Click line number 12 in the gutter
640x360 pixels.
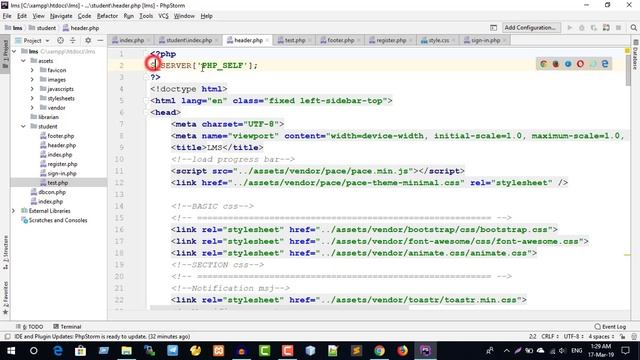119,182
